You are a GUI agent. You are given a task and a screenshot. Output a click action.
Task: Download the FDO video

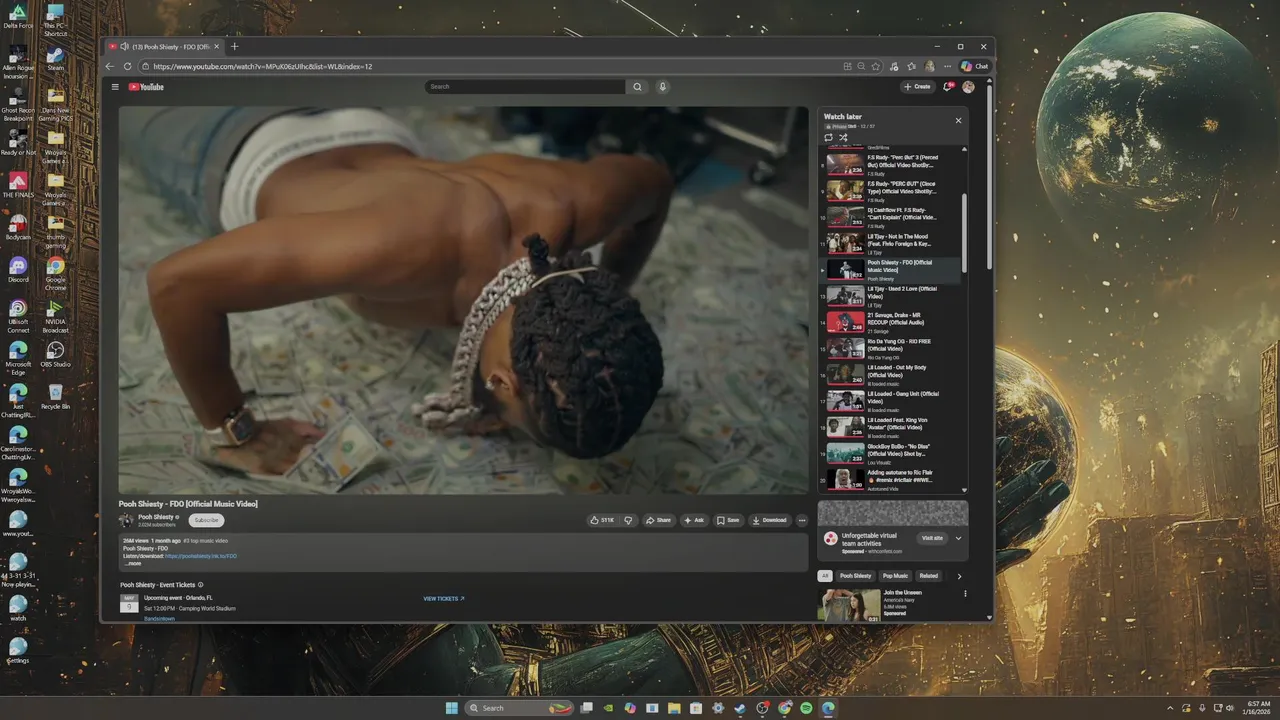[769, 520]
